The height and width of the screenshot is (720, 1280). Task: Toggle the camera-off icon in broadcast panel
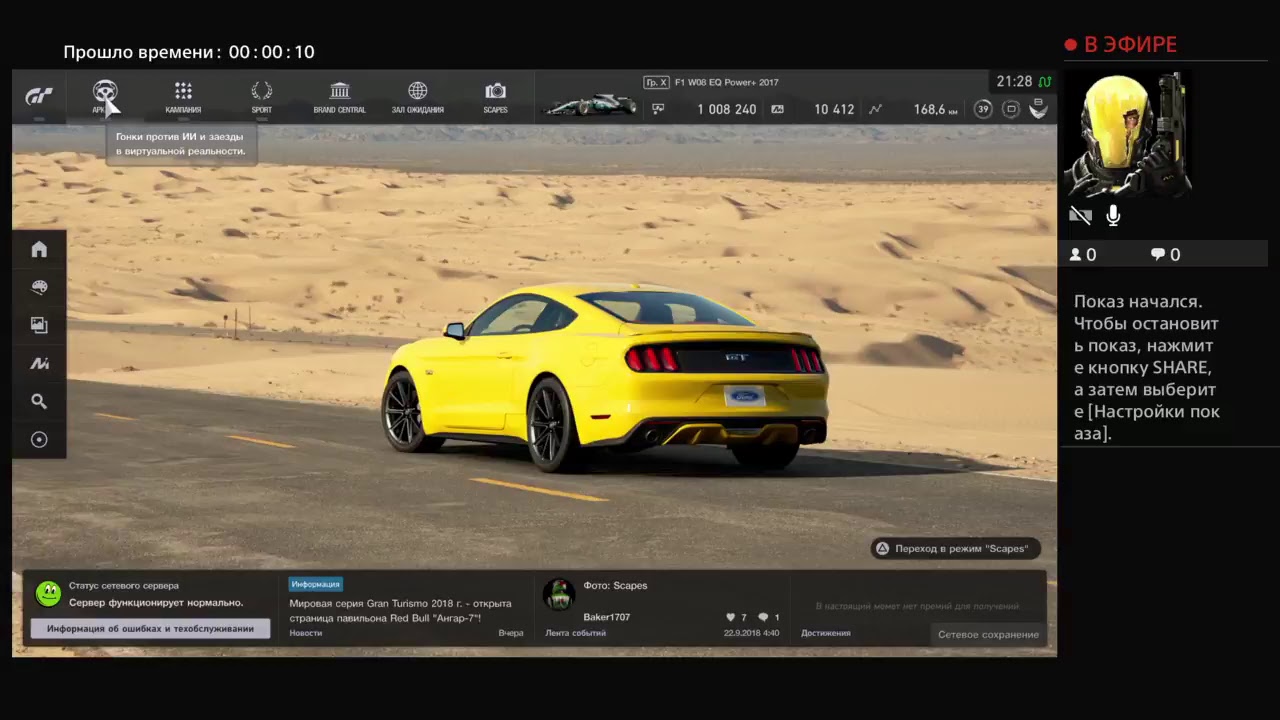1080,215
